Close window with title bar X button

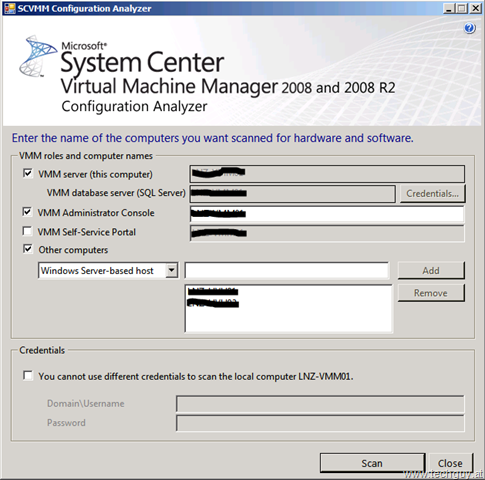tap(475, 8)
